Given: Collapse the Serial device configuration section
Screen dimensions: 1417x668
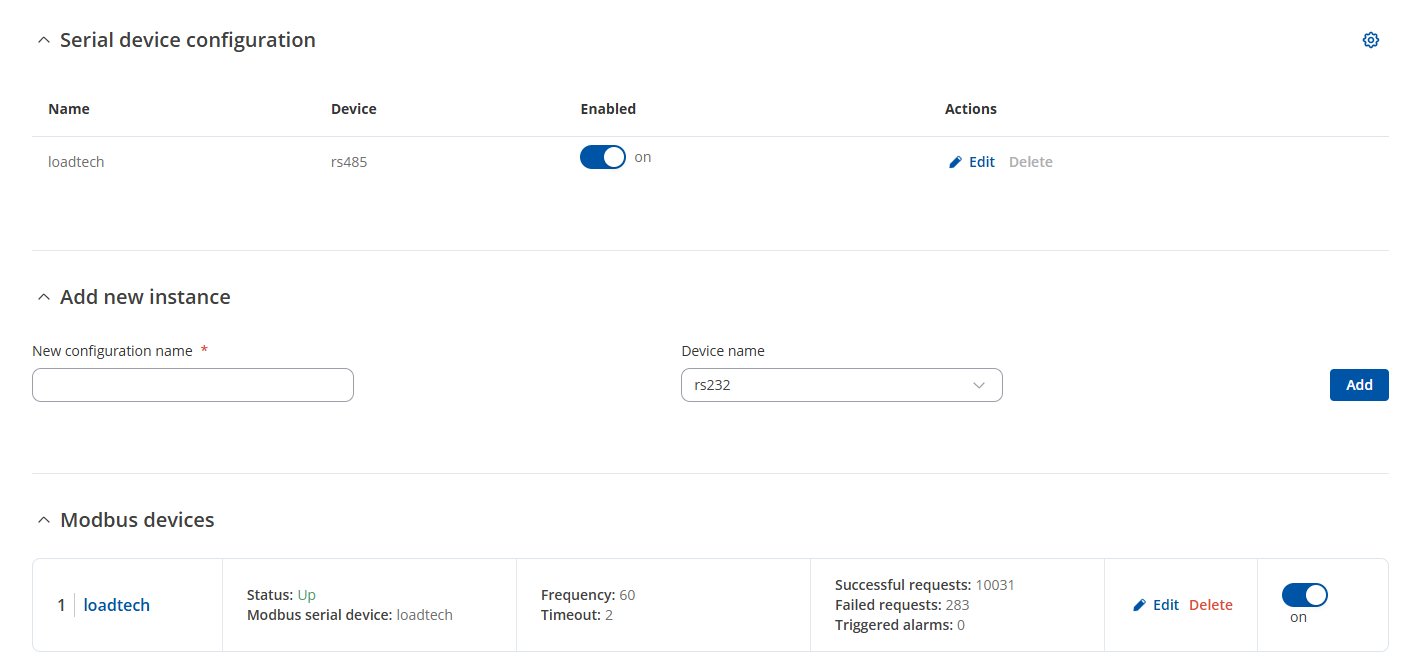Looking at the screenshot, I should 43,40.
